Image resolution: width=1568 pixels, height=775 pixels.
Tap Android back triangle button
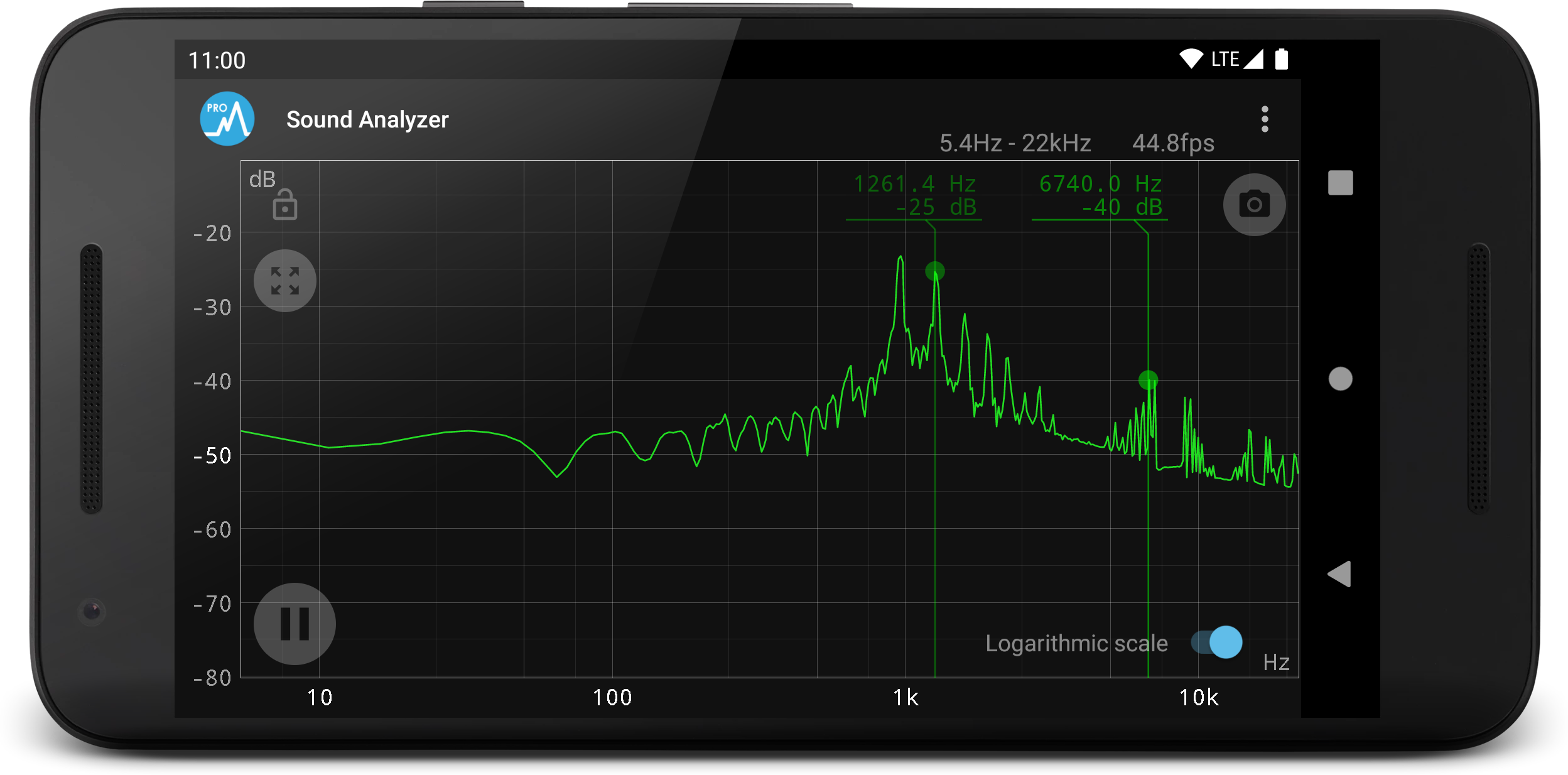(x=1339, y=574)
